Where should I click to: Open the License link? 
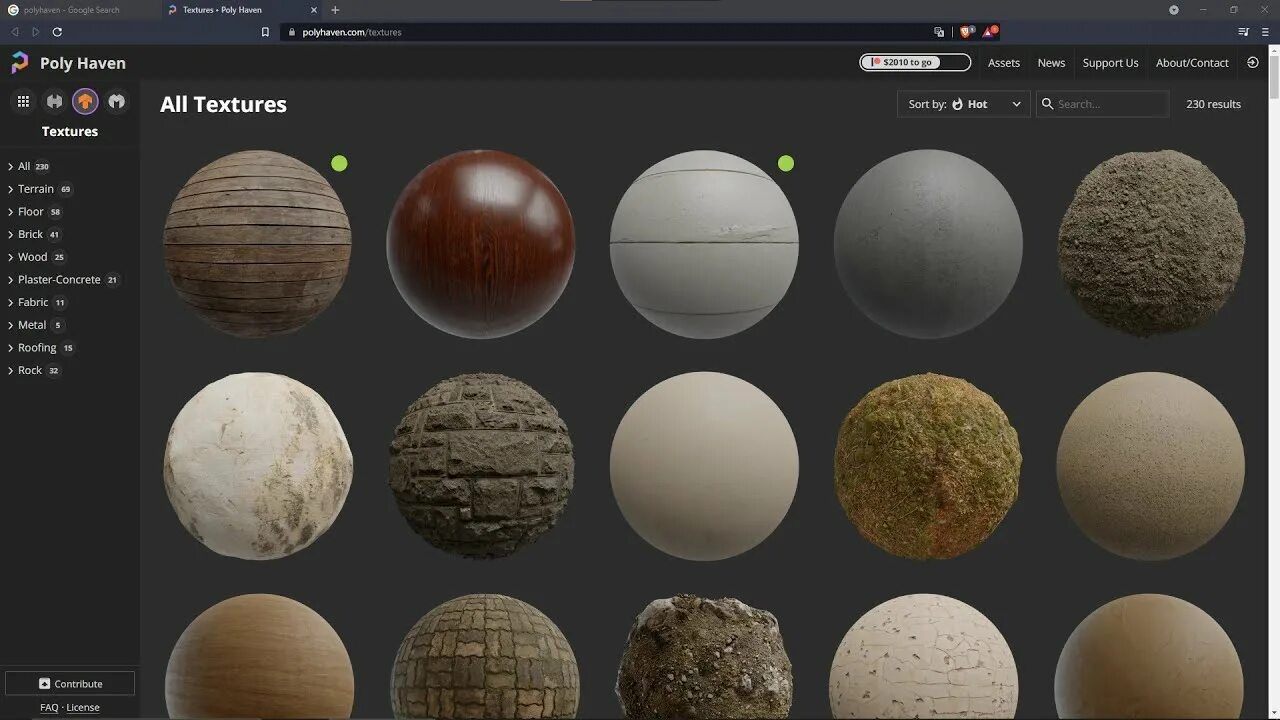point(83,707)
